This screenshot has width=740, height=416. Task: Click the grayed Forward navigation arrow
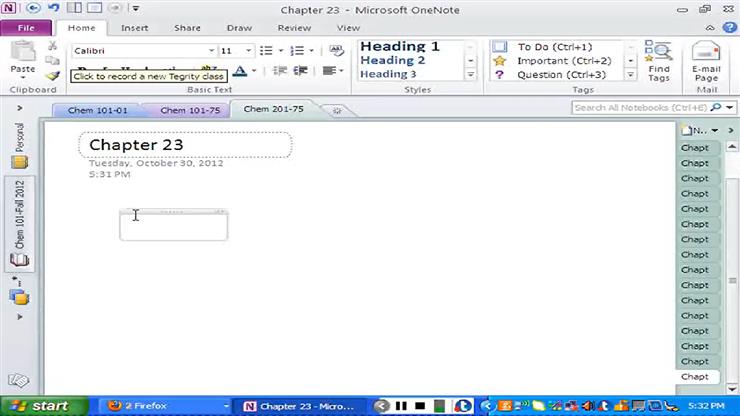click(115, 8)
